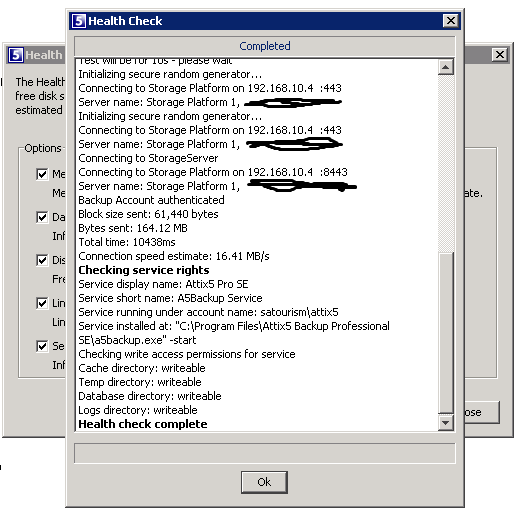
Task: Click 'Connecting to StorageServer' line
Action: pyautogui.click(x=148, y=158)
